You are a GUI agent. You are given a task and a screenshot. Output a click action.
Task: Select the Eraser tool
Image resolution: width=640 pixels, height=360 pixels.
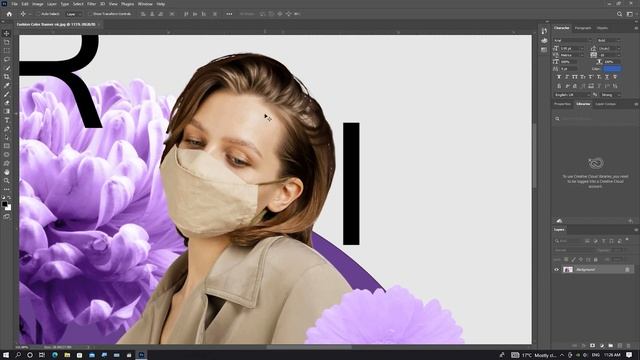pyautogui.click(x=7, y=103)
